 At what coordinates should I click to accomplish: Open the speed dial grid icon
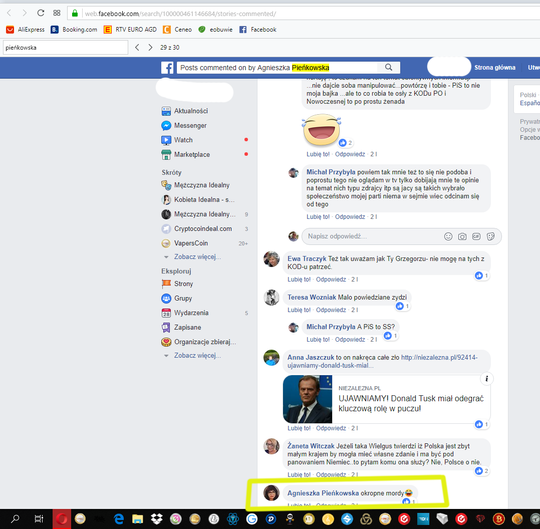[57, 13]
